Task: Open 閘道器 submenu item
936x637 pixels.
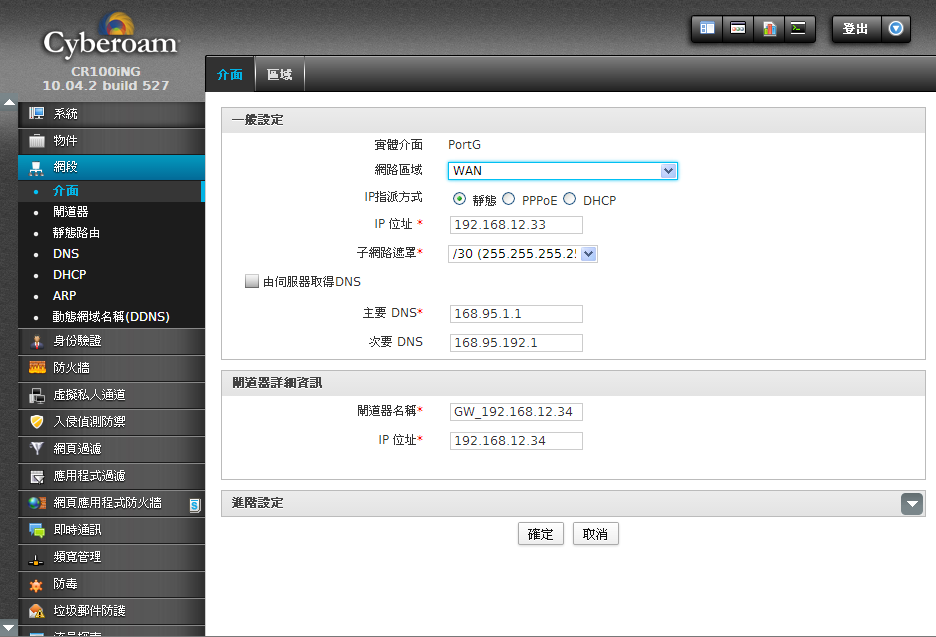Action: pos(70,212)
